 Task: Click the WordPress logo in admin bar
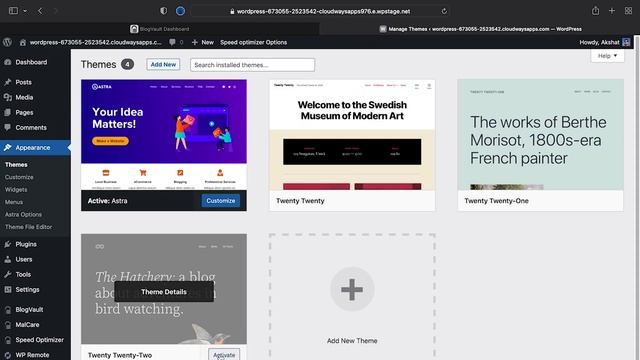tap(7, 42)
